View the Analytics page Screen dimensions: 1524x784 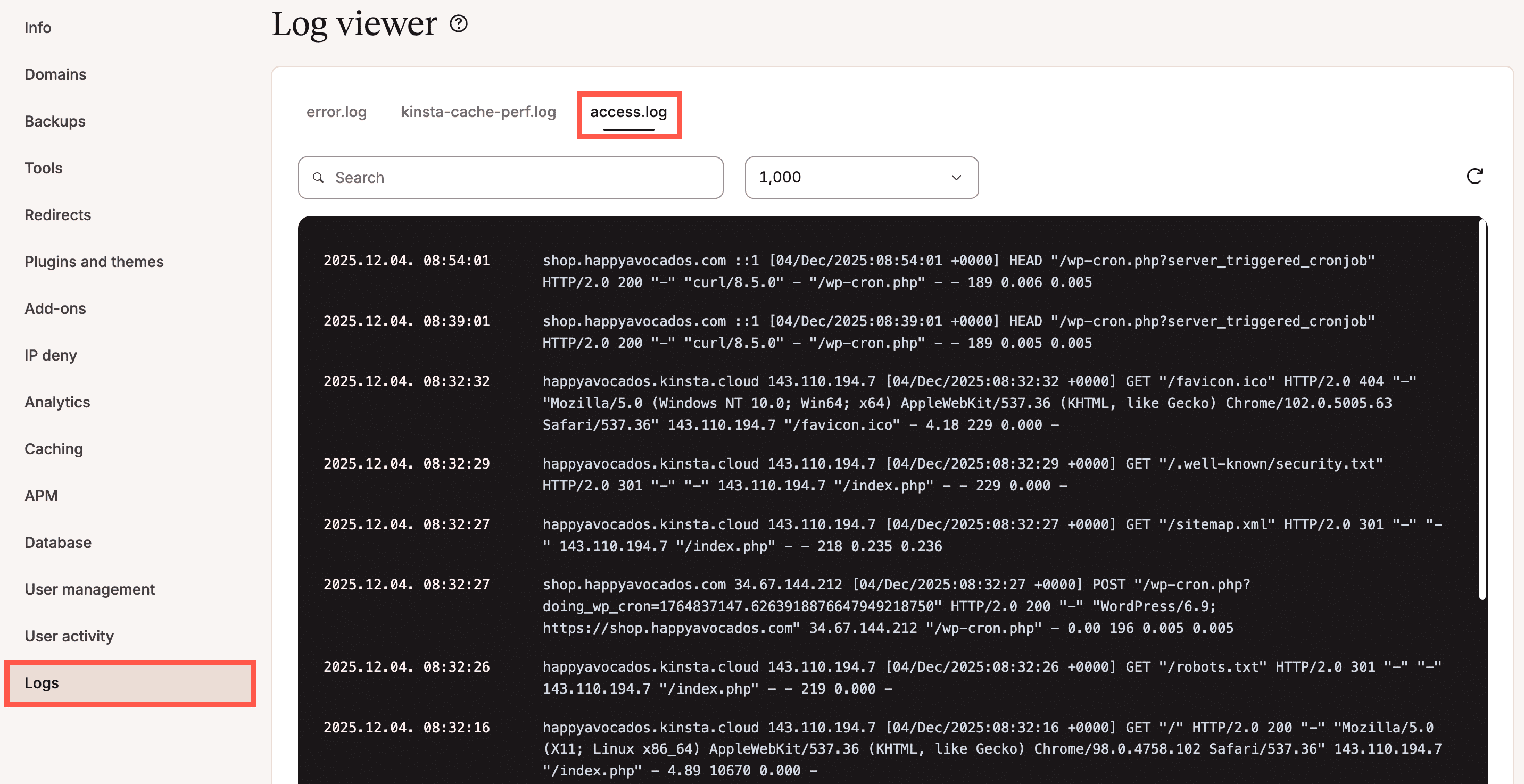pos(57,402)
